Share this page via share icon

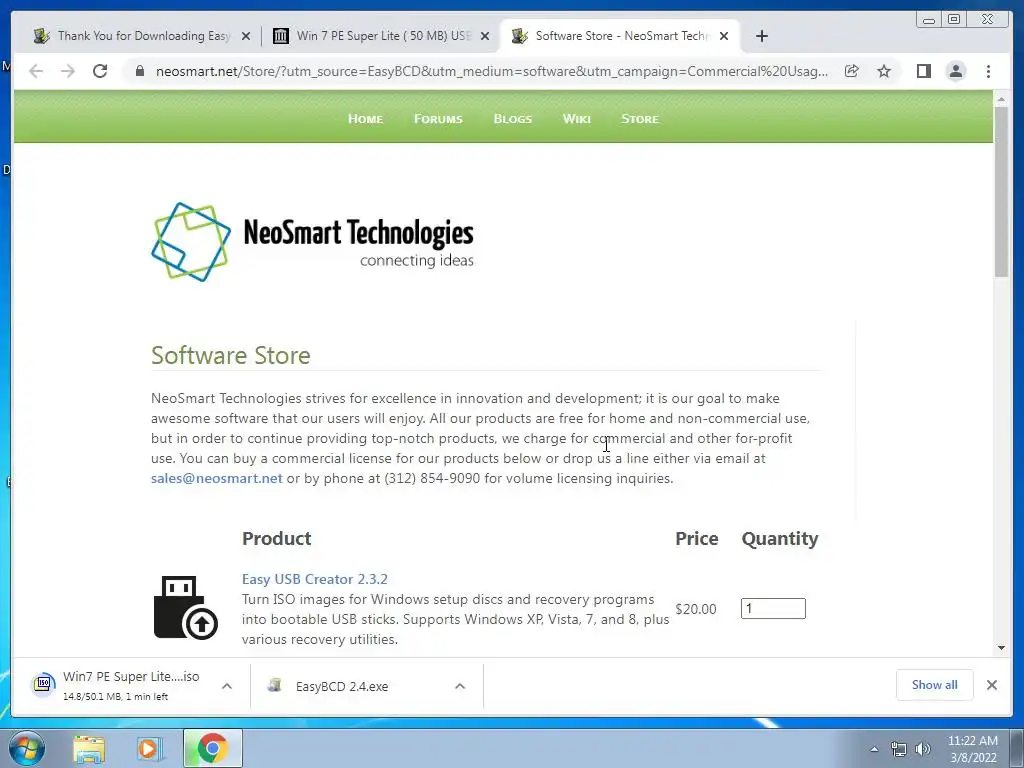tap(852, 71)
